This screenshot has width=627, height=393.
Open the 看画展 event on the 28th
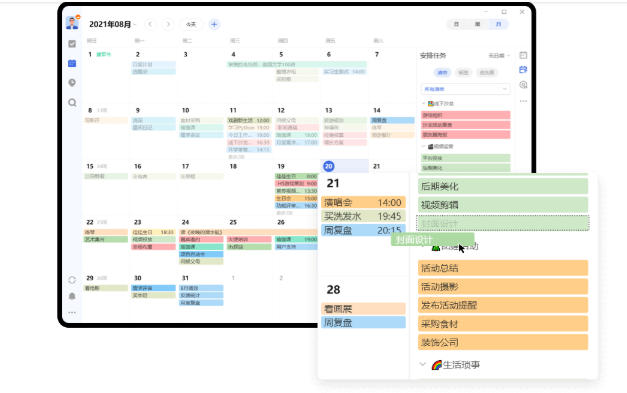[x=363, y=308]
